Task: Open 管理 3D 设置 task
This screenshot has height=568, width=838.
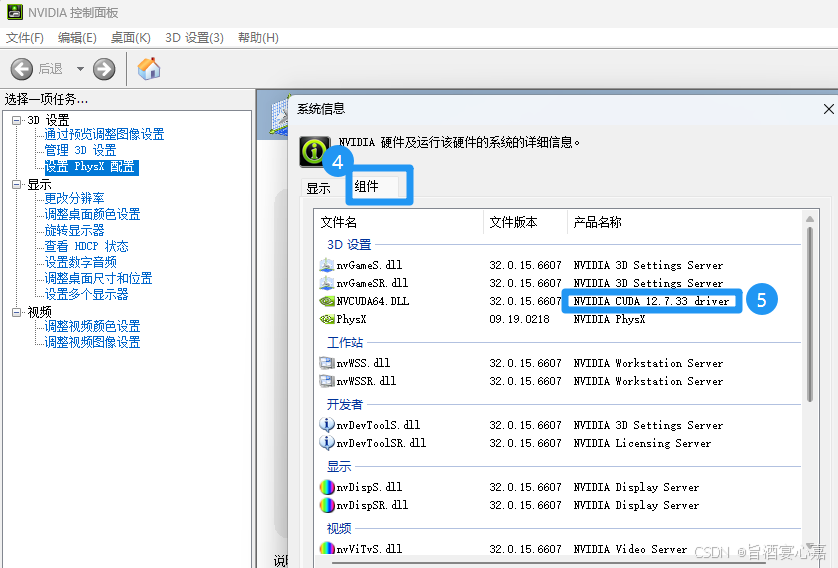Action: point(80,150)
